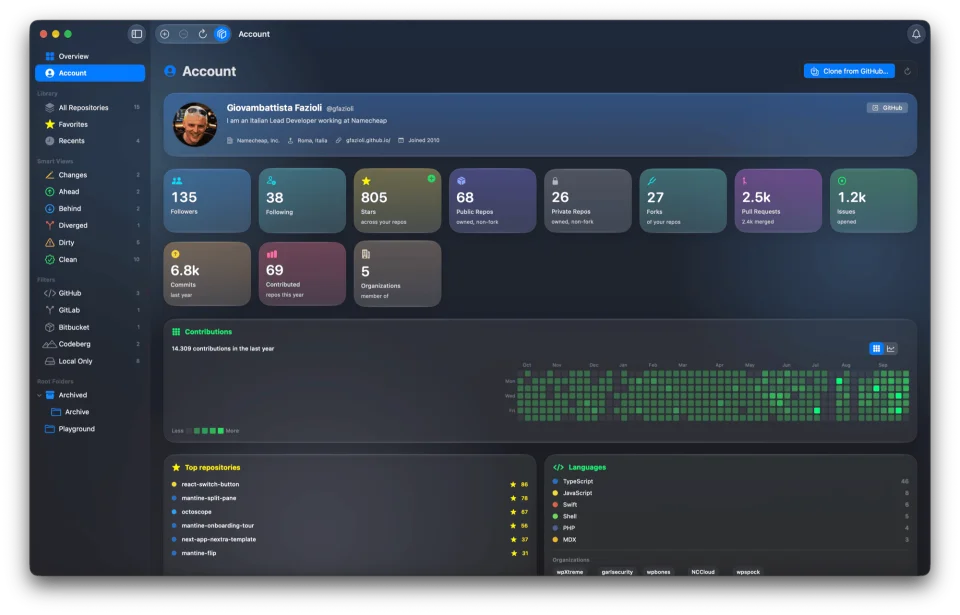
Task: Click the minus toolbar icon
Action: click(184, 34)
